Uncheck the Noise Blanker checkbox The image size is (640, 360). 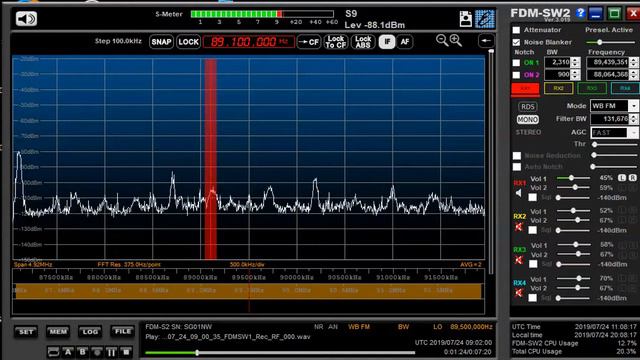[516, 42]
